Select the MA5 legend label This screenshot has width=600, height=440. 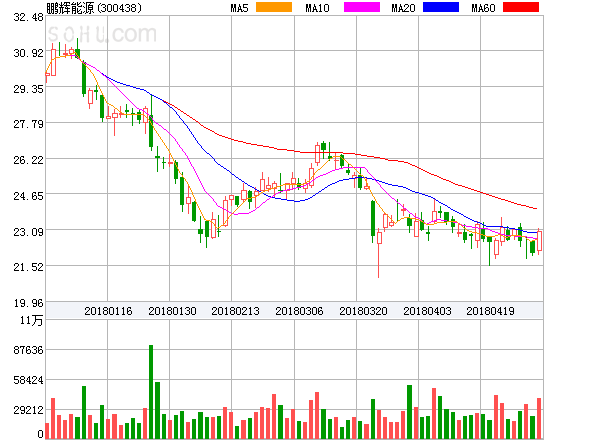[x=239, y=8]
